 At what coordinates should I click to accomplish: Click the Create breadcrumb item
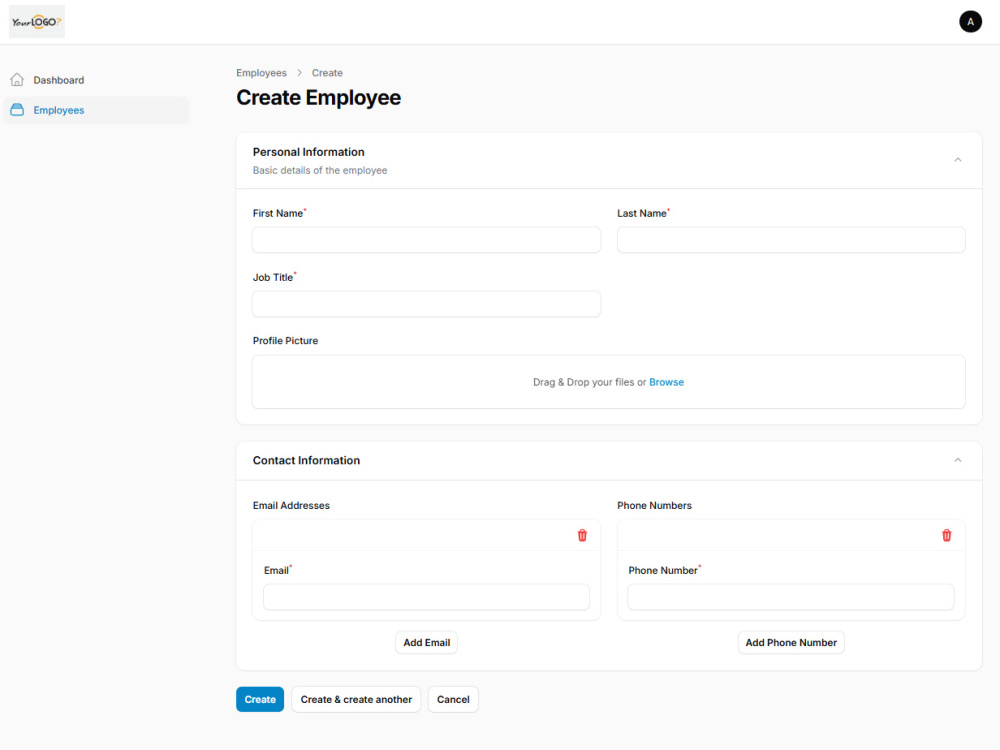click(327, 73)
